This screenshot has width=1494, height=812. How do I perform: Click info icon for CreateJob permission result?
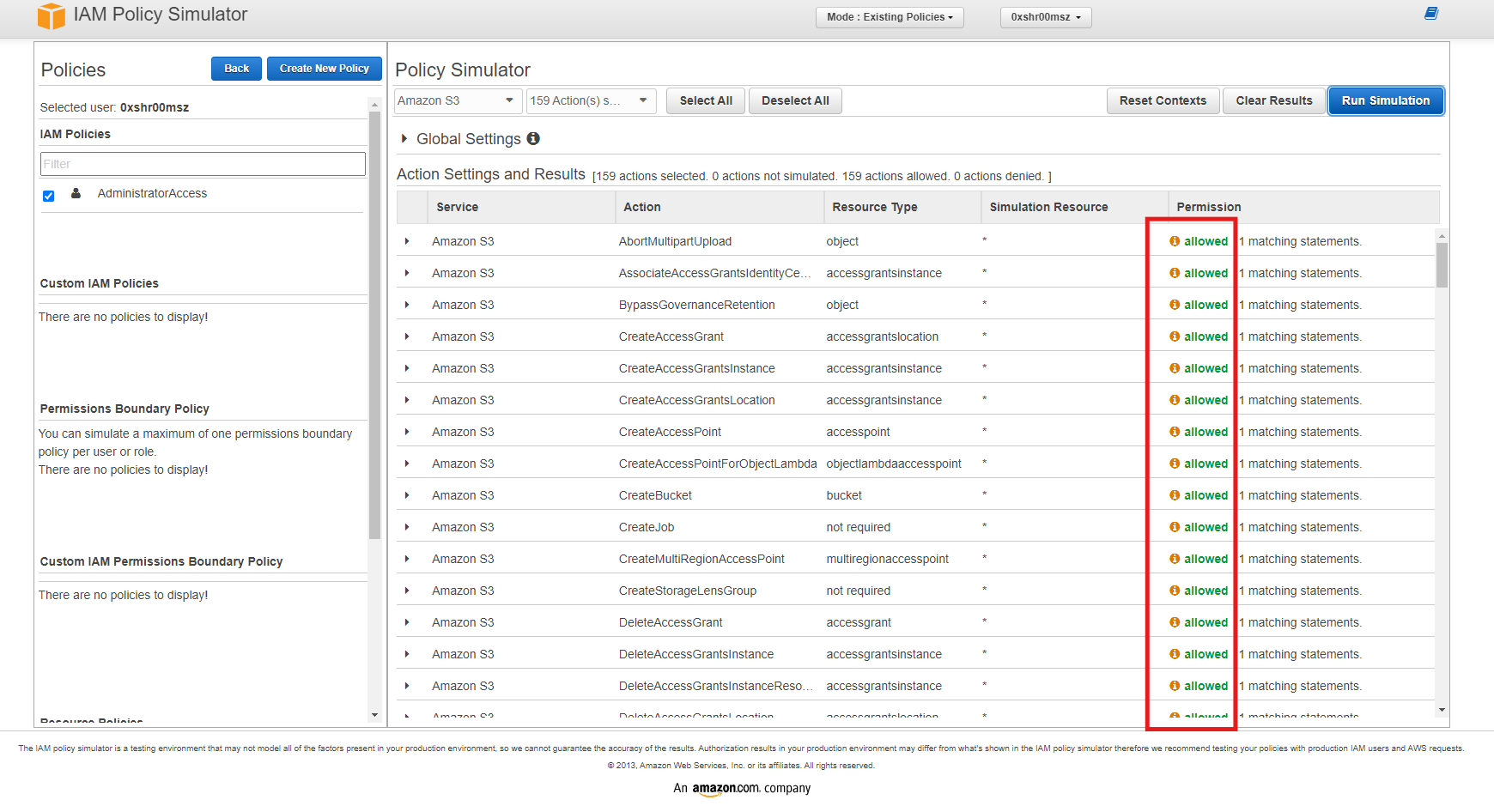point(1175,527)
